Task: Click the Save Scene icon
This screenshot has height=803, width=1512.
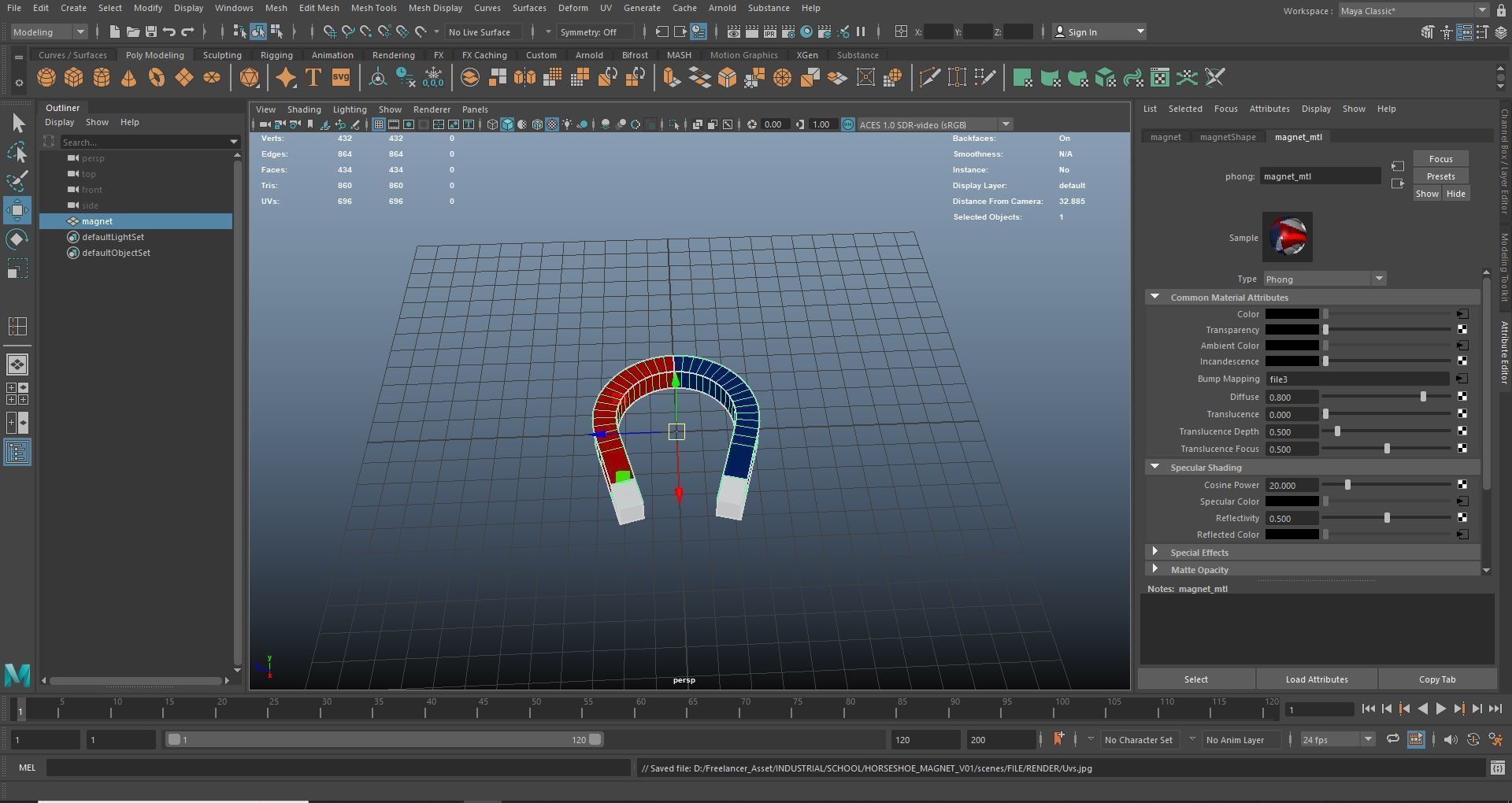Action: click(150, 31)
